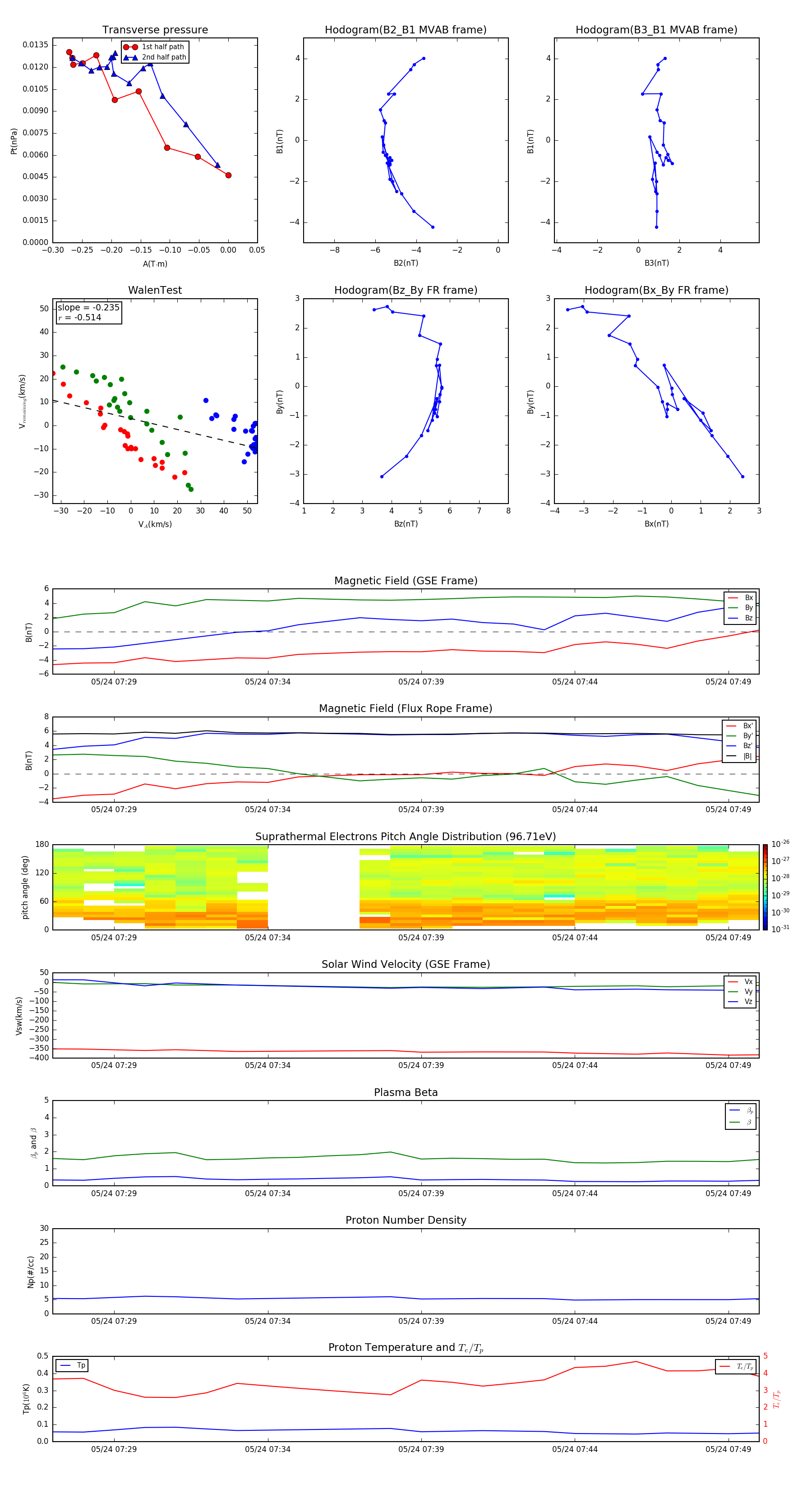Click the "B2(nT)" x-axis label
This screenshot has height=1489, width=812.
[406, 263]
